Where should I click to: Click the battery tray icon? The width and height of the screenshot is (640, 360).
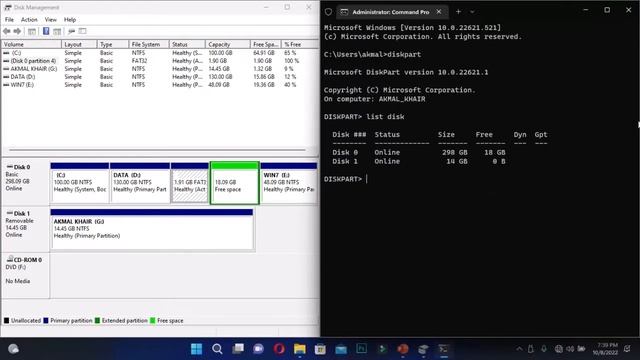tap(582, 349)
